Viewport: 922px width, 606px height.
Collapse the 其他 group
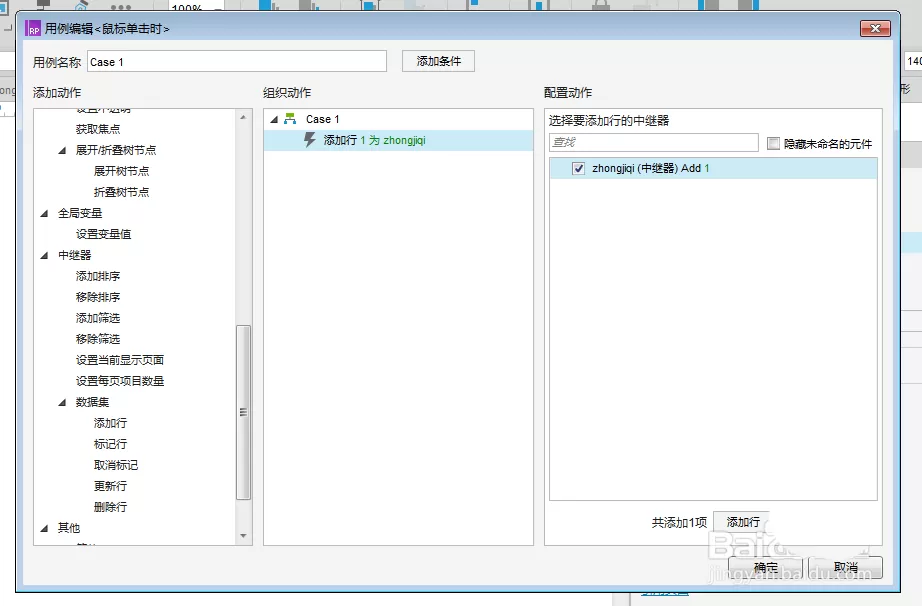point(44,528)
